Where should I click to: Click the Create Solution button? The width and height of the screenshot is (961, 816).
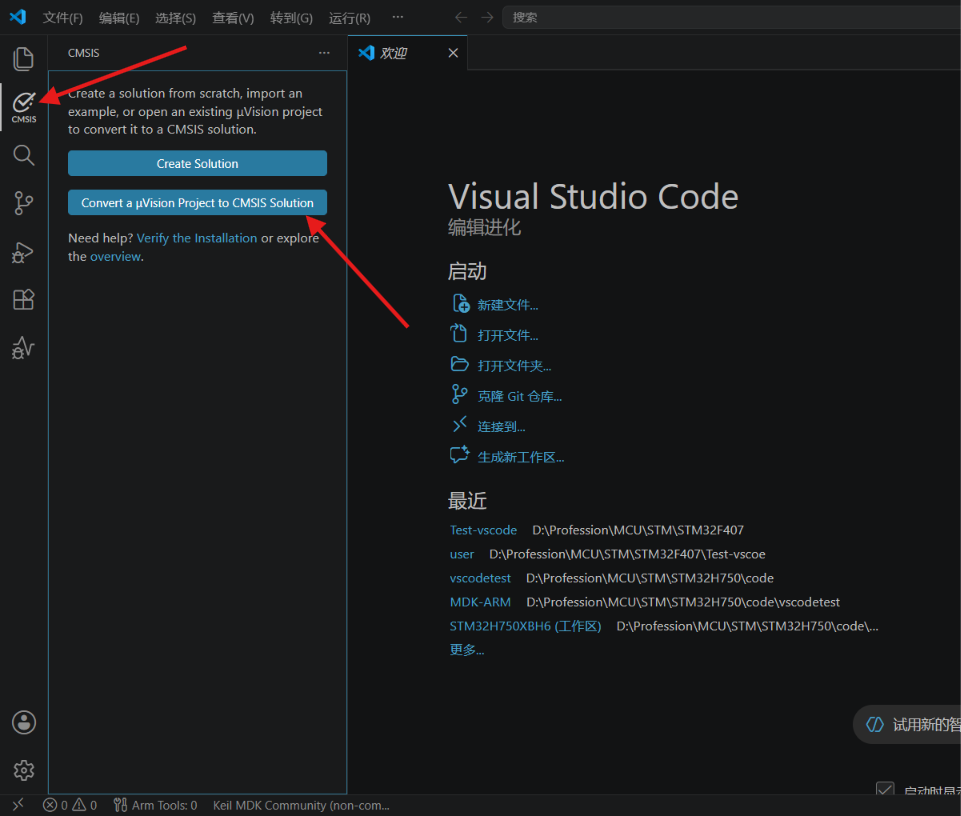[197, 163]
